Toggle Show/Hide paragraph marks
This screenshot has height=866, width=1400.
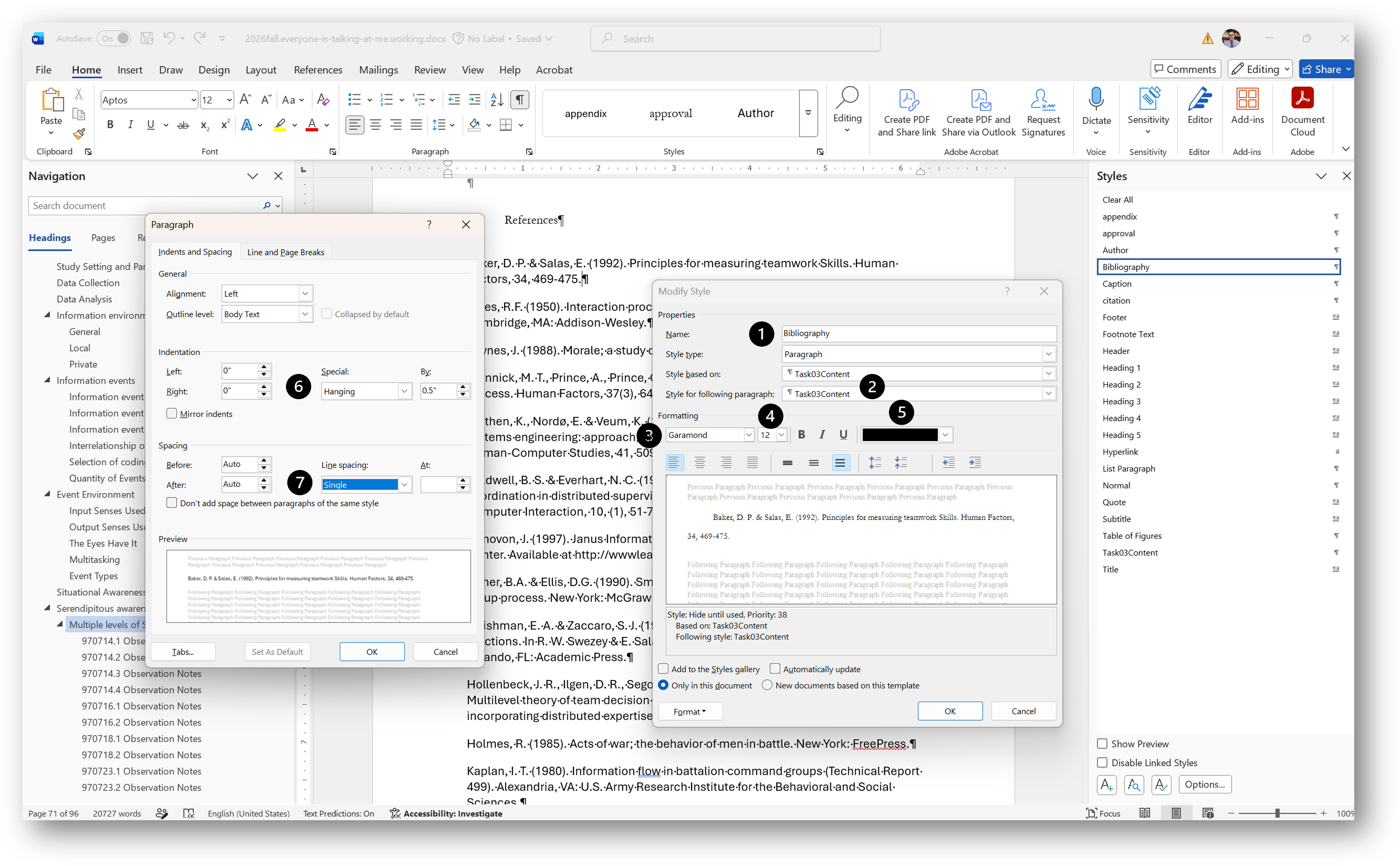[x=519, y=100]
